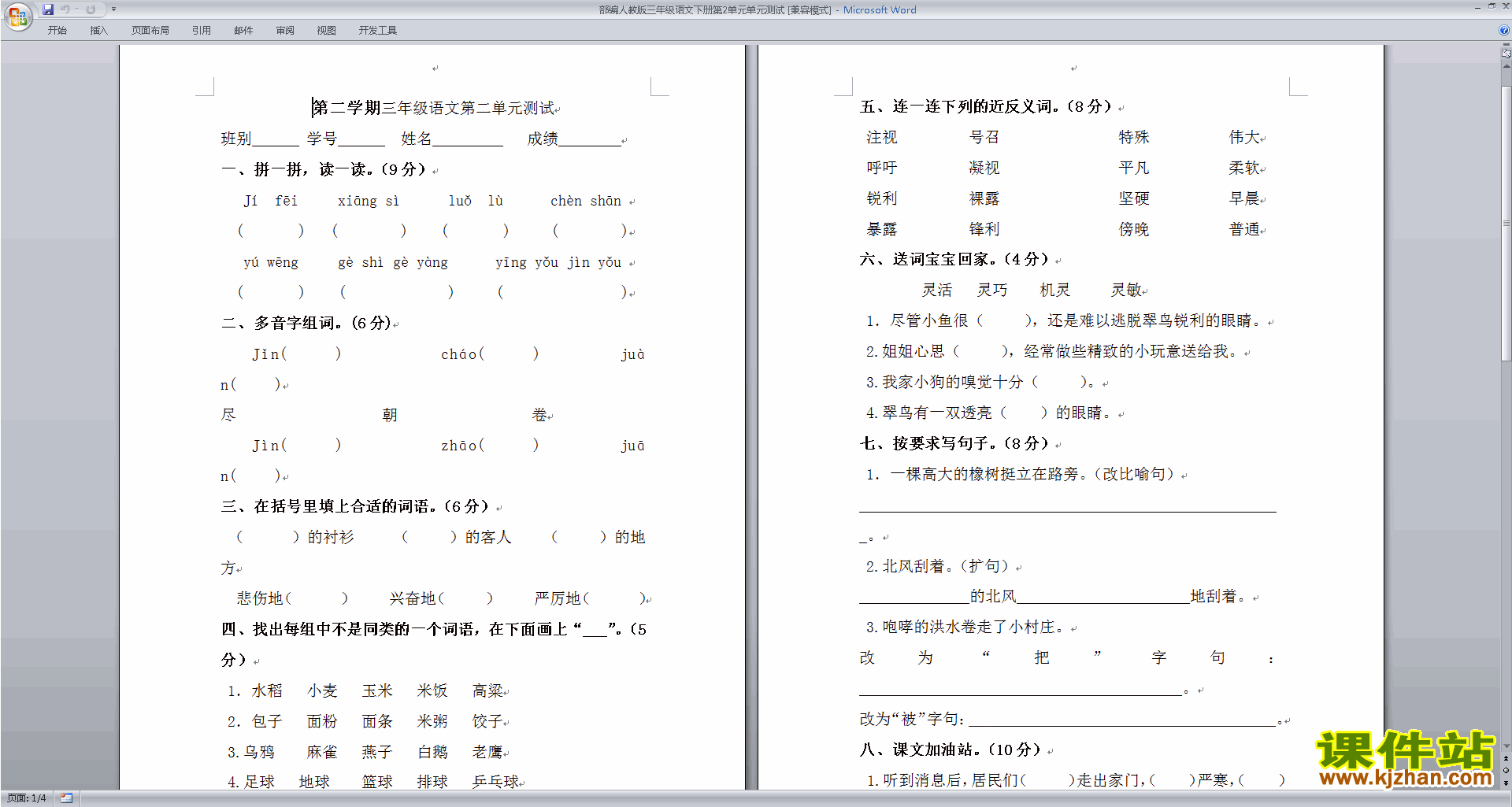Open the Office button menu
Screen dimensions: 1512x807
coord(17,16)
